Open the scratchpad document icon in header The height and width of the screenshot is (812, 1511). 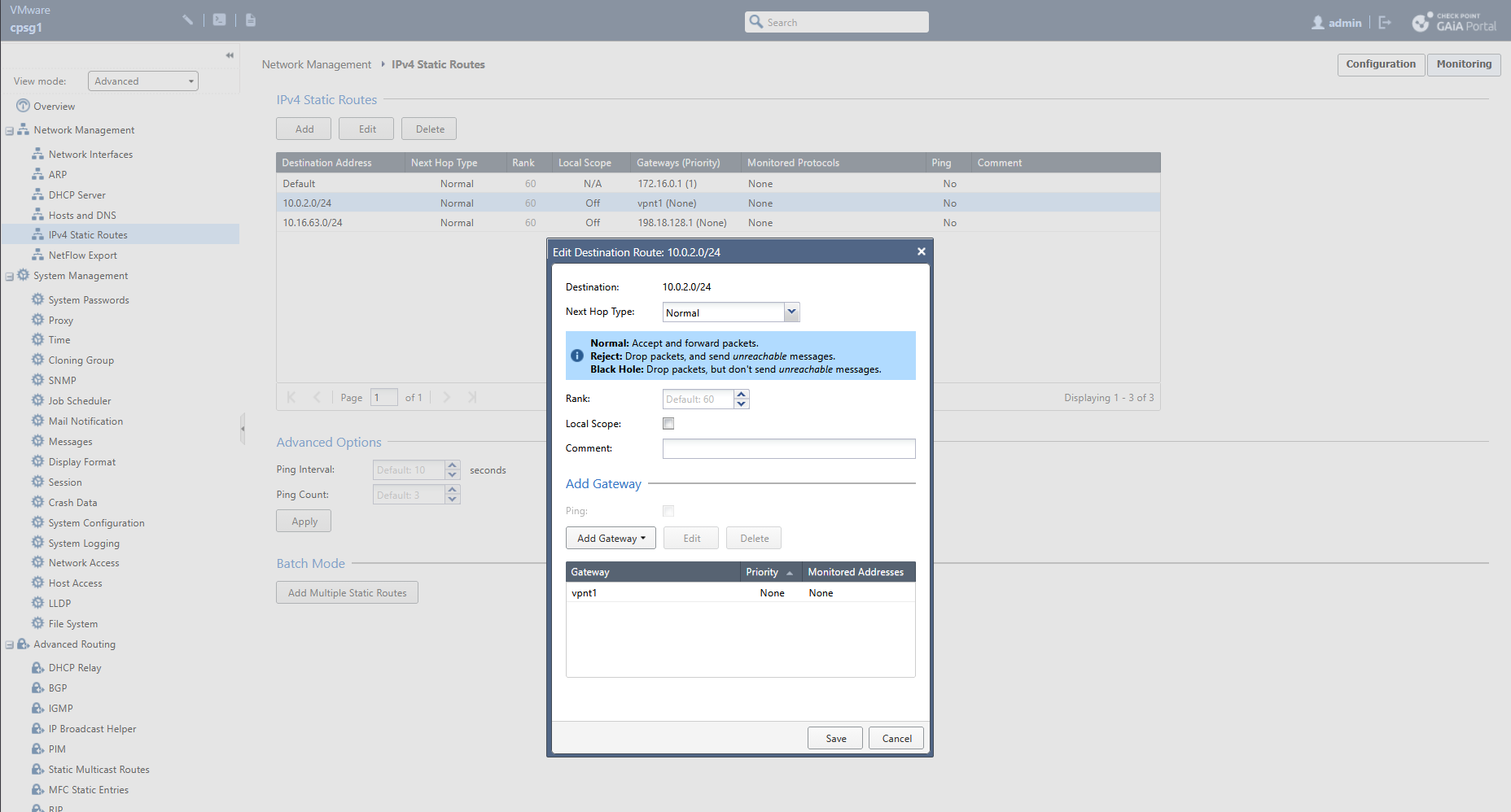(x=251, y=20)
